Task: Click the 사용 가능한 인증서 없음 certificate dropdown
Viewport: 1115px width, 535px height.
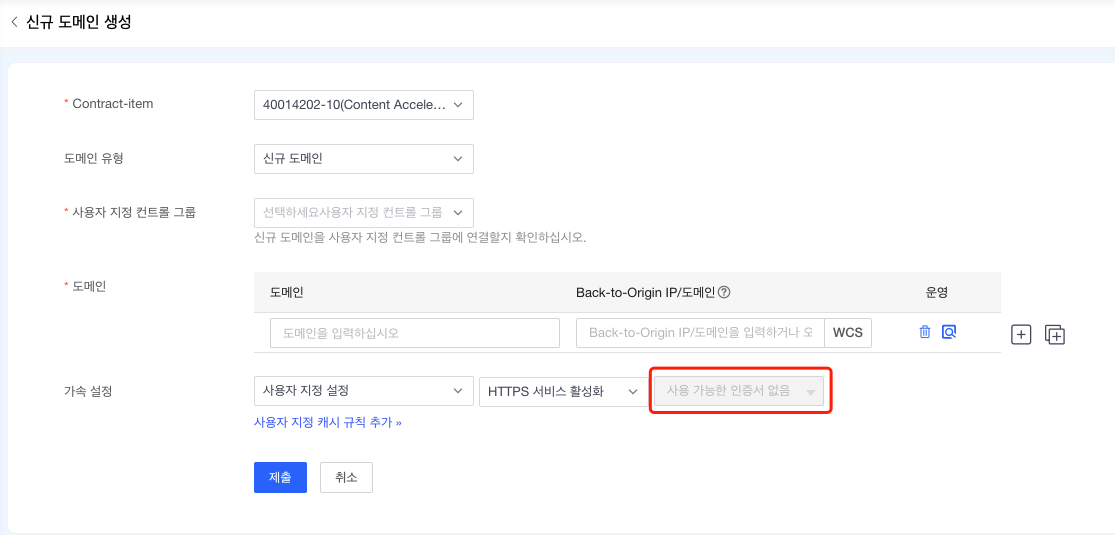Action: tap(739, 391)
